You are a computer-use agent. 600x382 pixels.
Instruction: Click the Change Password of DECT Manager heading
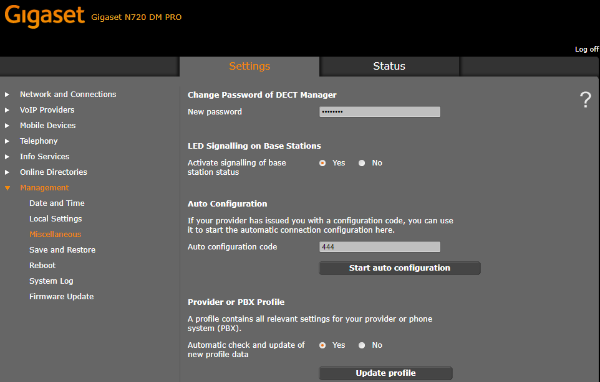coord(262,95)
